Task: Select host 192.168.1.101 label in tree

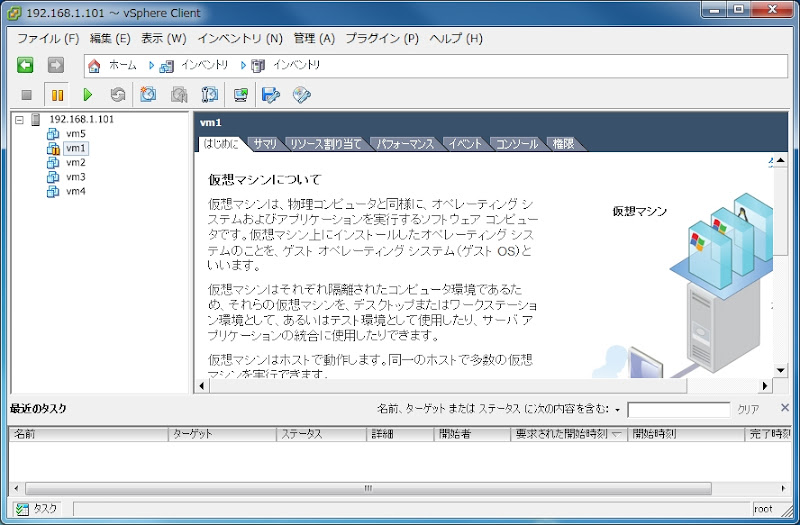Action: 82,119
